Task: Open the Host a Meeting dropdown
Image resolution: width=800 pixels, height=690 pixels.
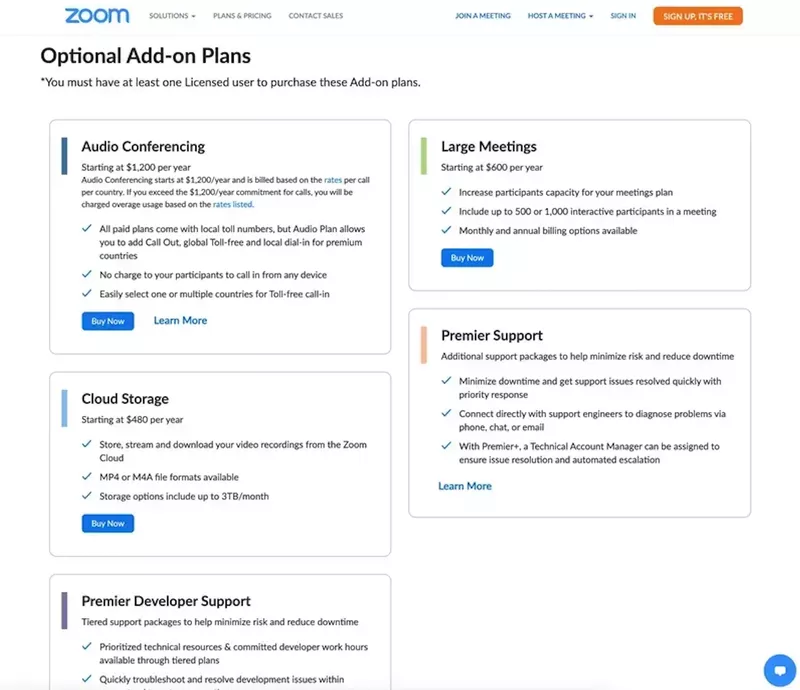Action: (x=555, y=15)
